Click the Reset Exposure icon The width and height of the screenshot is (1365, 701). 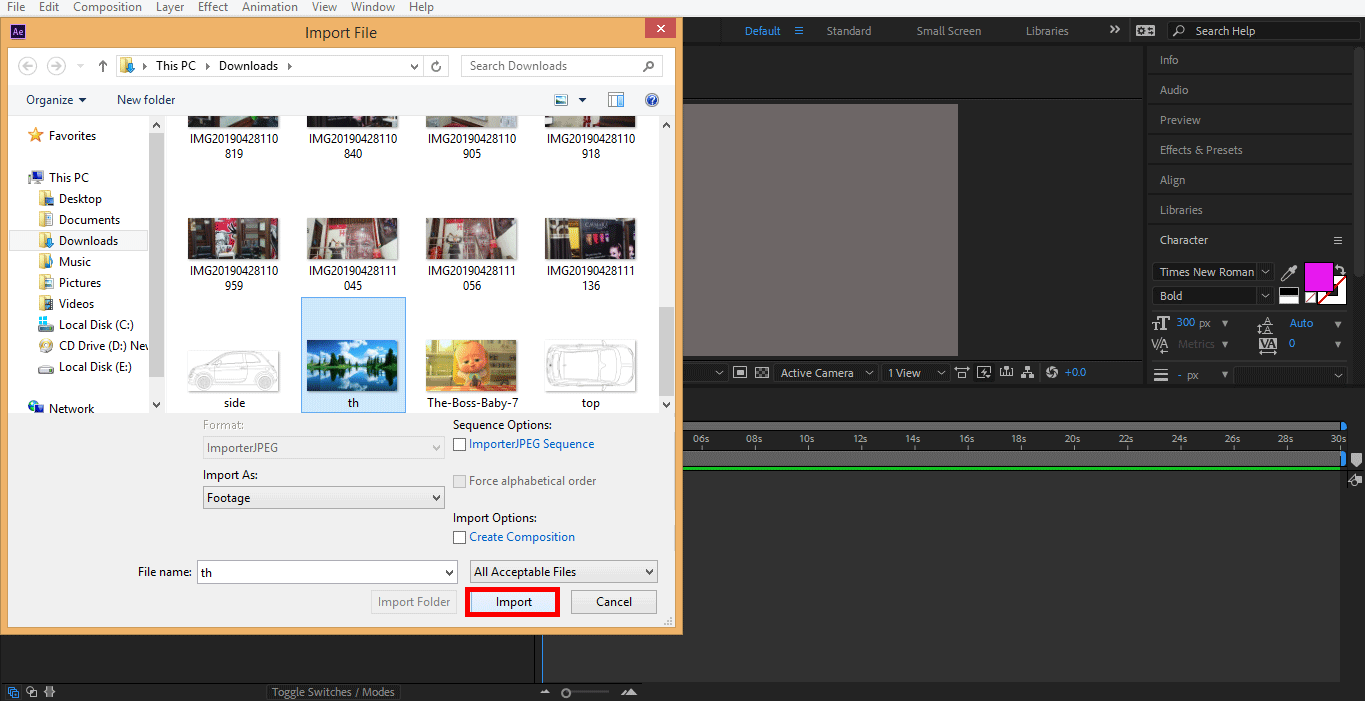(1053, 372)
